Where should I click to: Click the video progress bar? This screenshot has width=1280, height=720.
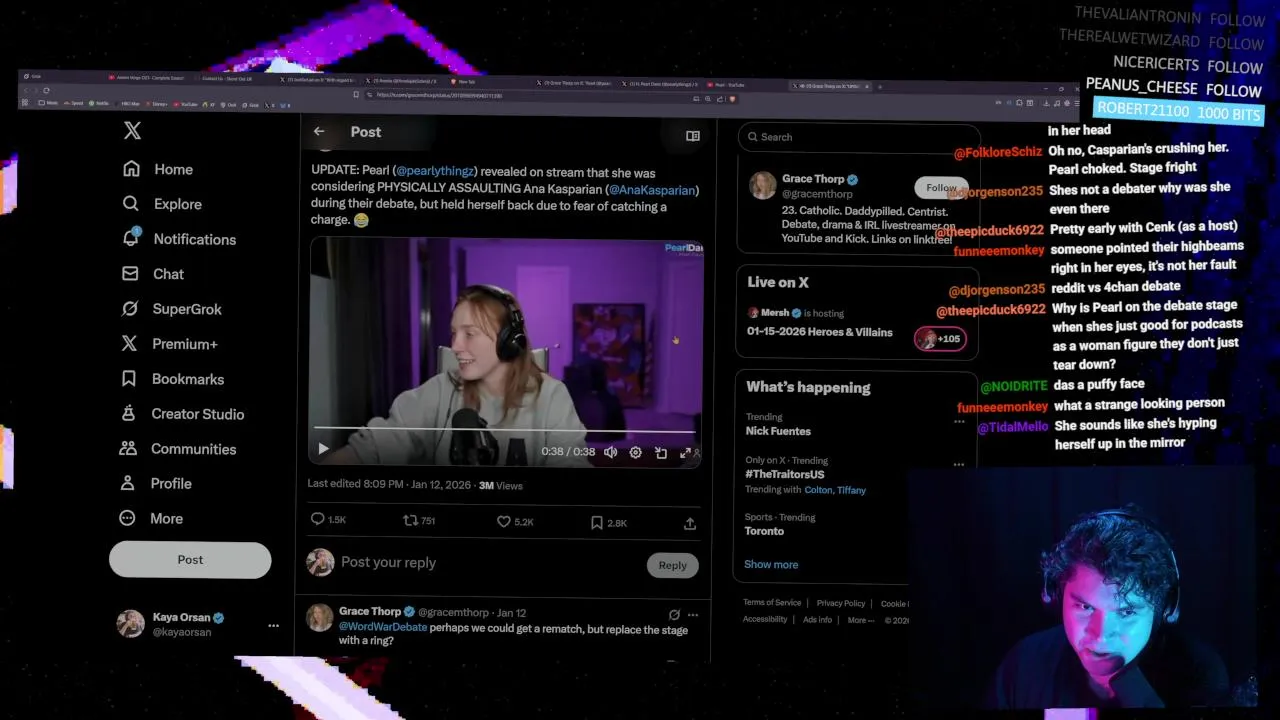504,431
